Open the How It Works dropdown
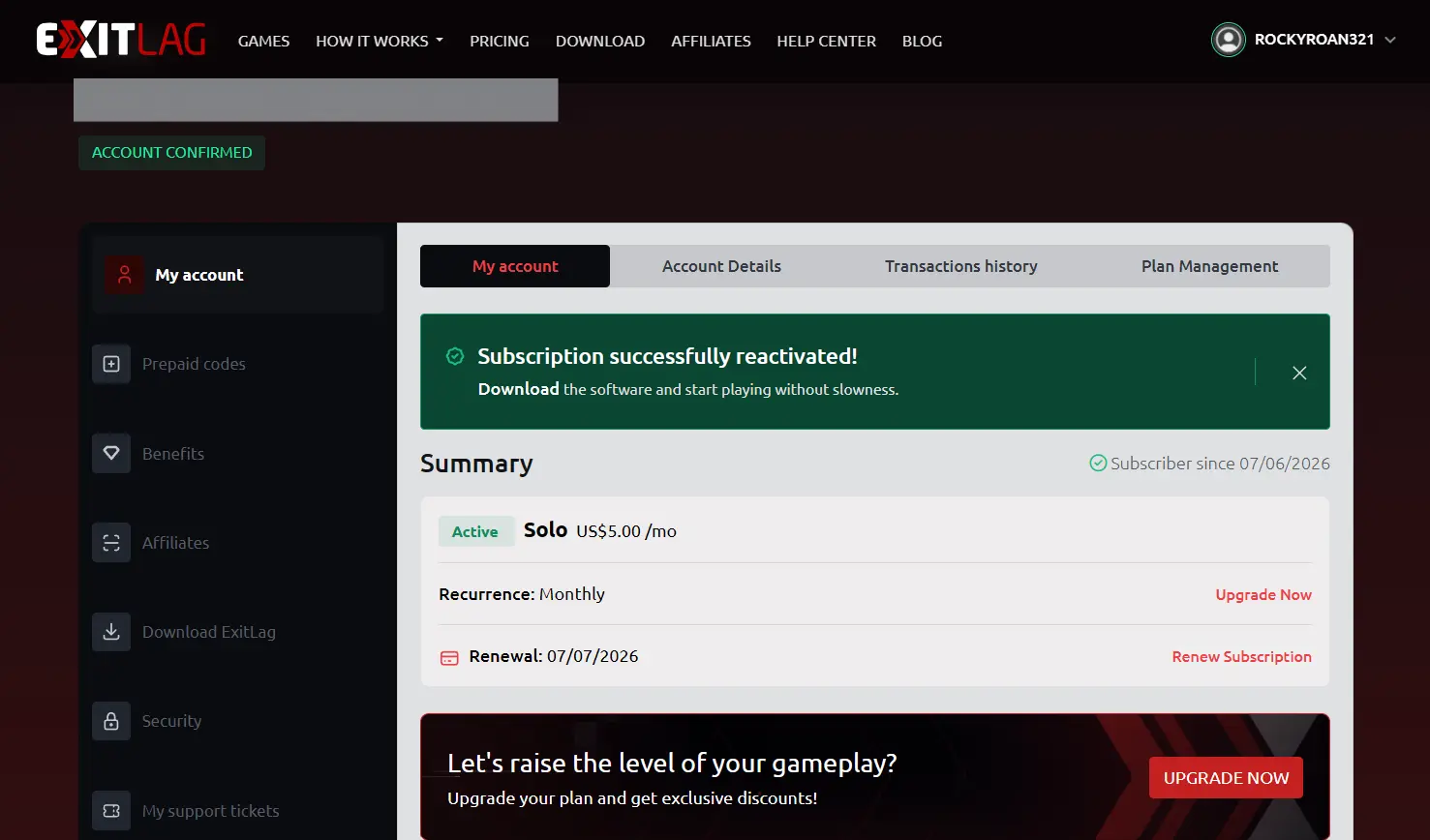This screenshot has height=840, width=1430. point(380,41)
